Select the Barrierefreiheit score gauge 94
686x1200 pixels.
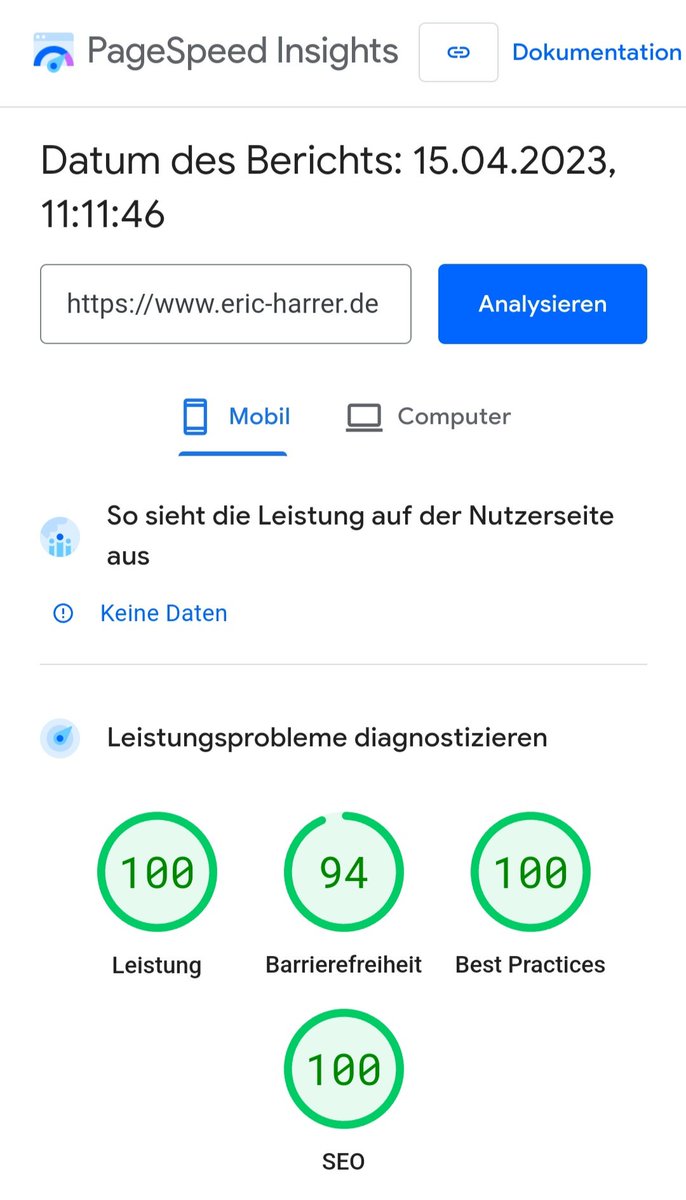(x=344, y=872)
